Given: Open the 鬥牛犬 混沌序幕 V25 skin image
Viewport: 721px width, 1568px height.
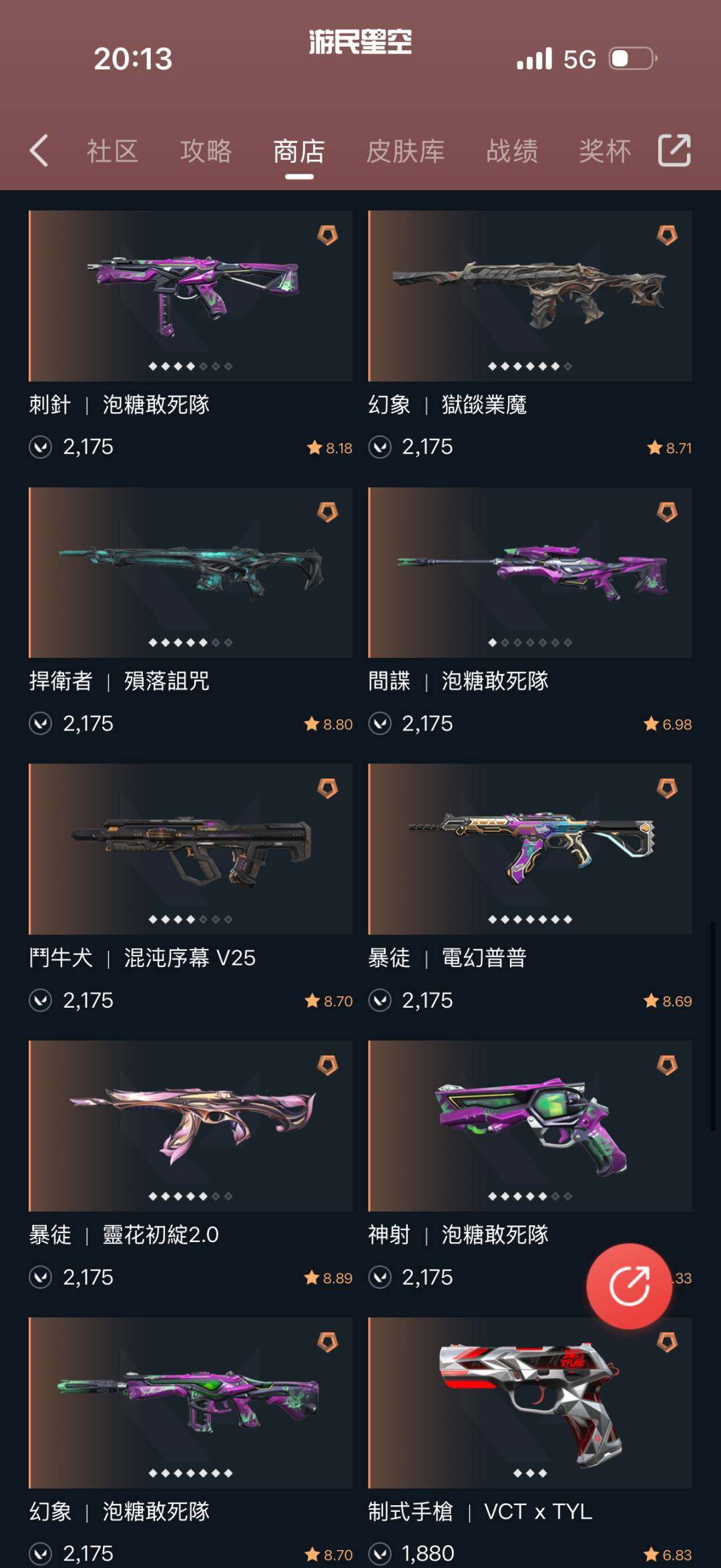Looking at the screenshot, I should point(190,849).
